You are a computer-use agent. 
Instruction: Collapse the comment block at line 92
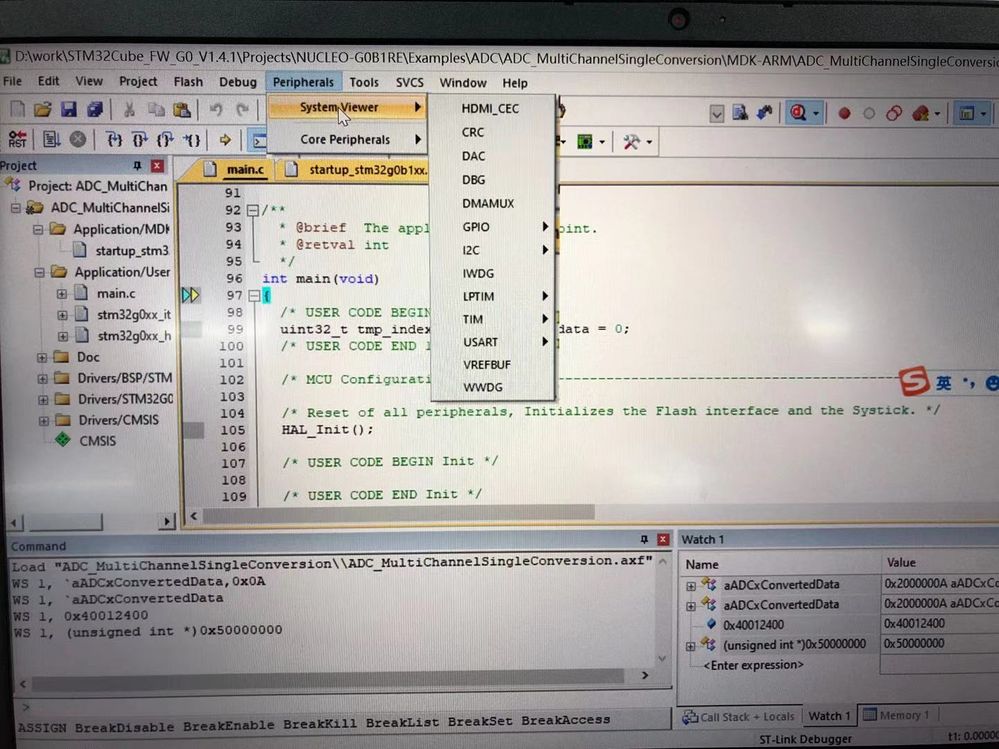click(253, 210)
